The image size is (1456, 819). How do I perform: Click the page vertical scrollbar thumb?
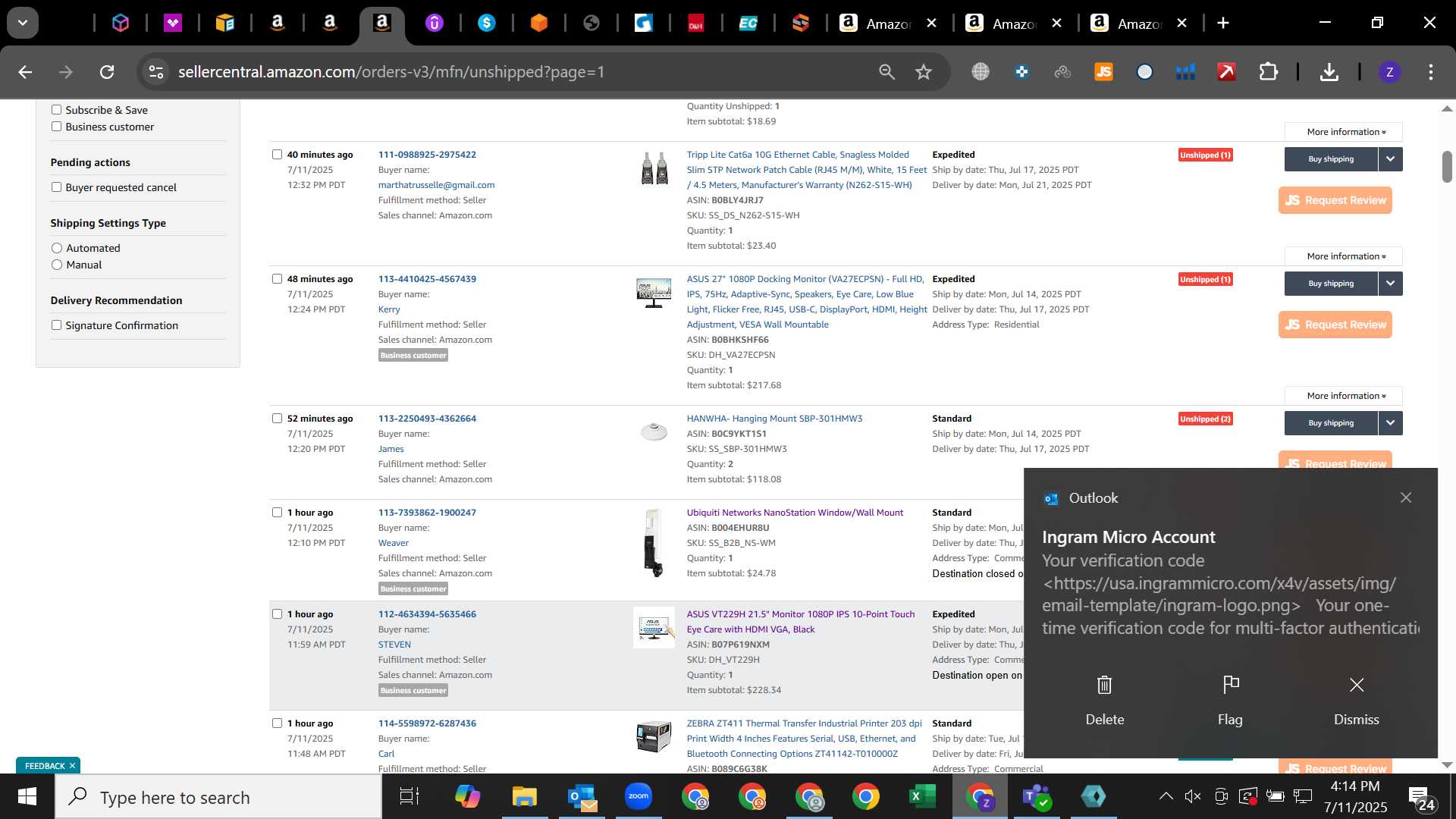[1447, 167]
